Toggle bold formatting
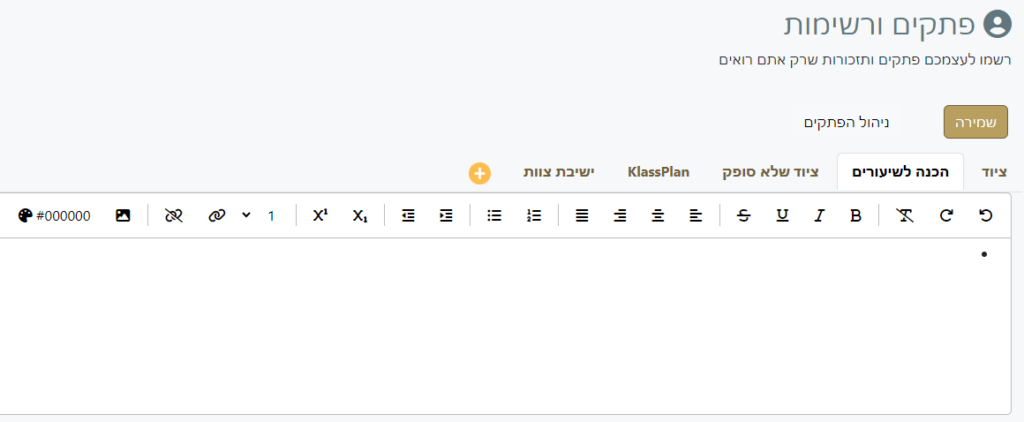The image size is (1024, 422). 855,215
